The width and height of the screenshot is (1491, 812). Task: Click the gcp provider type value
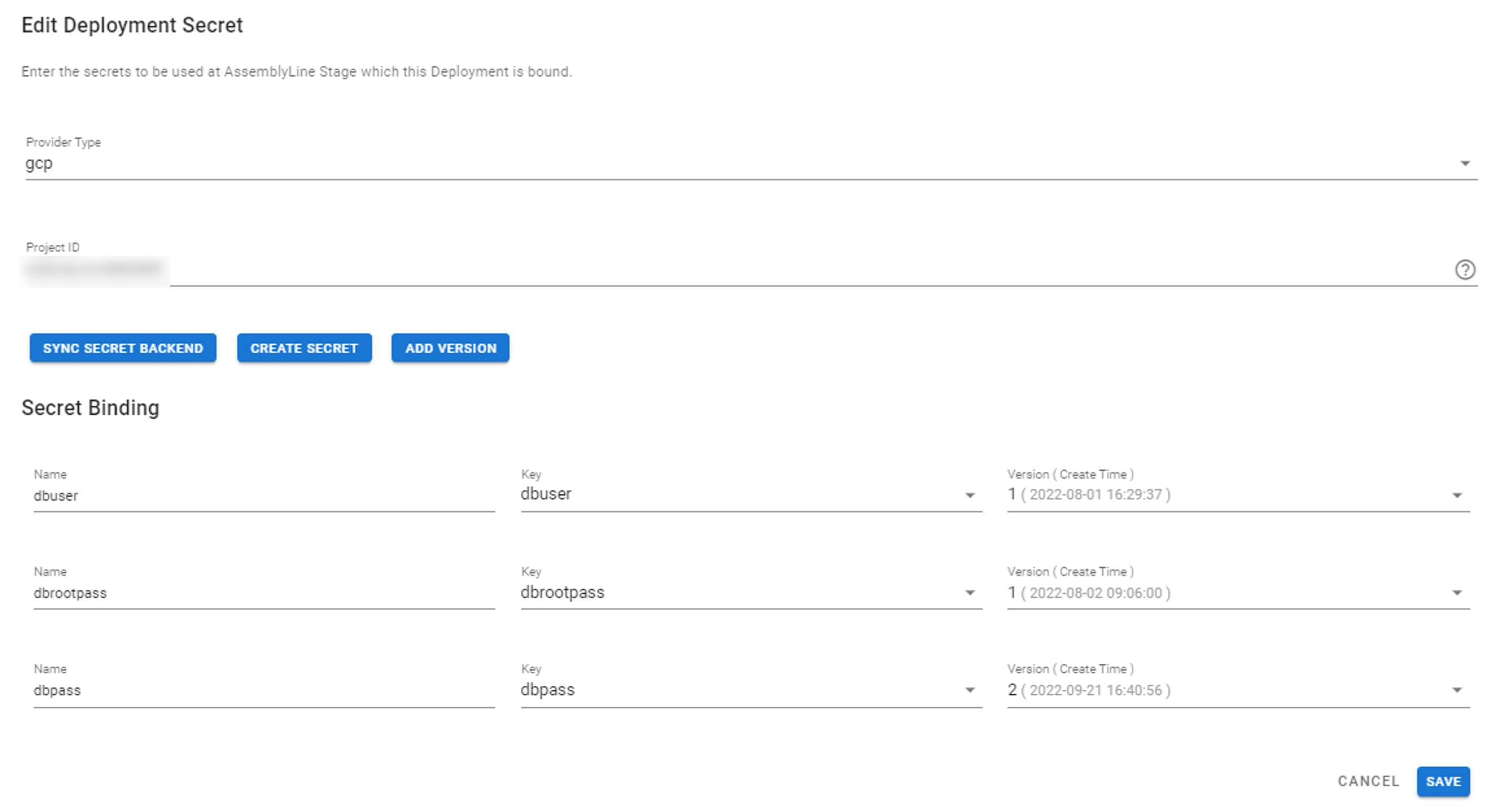[40, 164]
